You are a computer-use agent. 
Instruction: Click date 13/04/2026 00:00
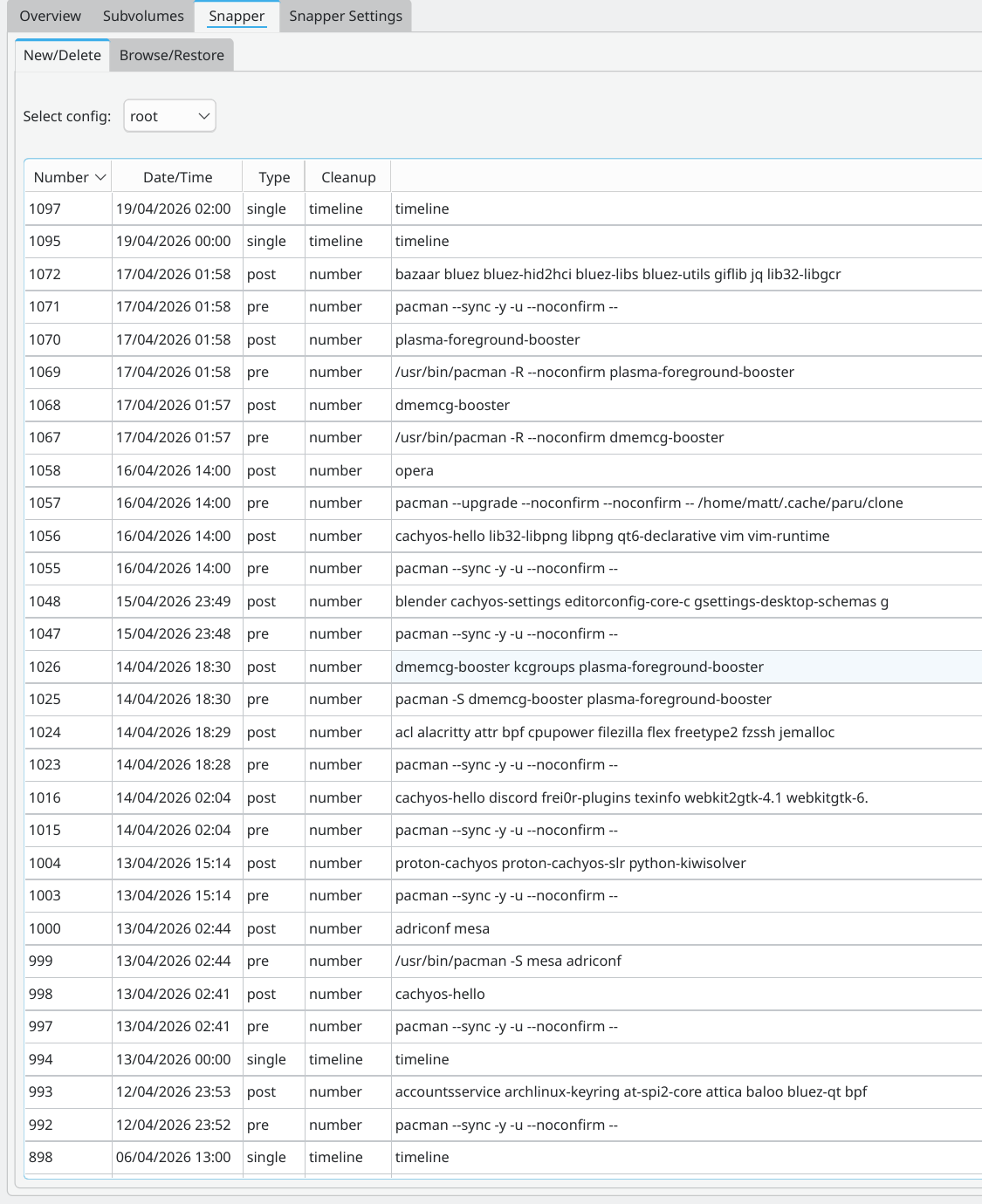174,1059
